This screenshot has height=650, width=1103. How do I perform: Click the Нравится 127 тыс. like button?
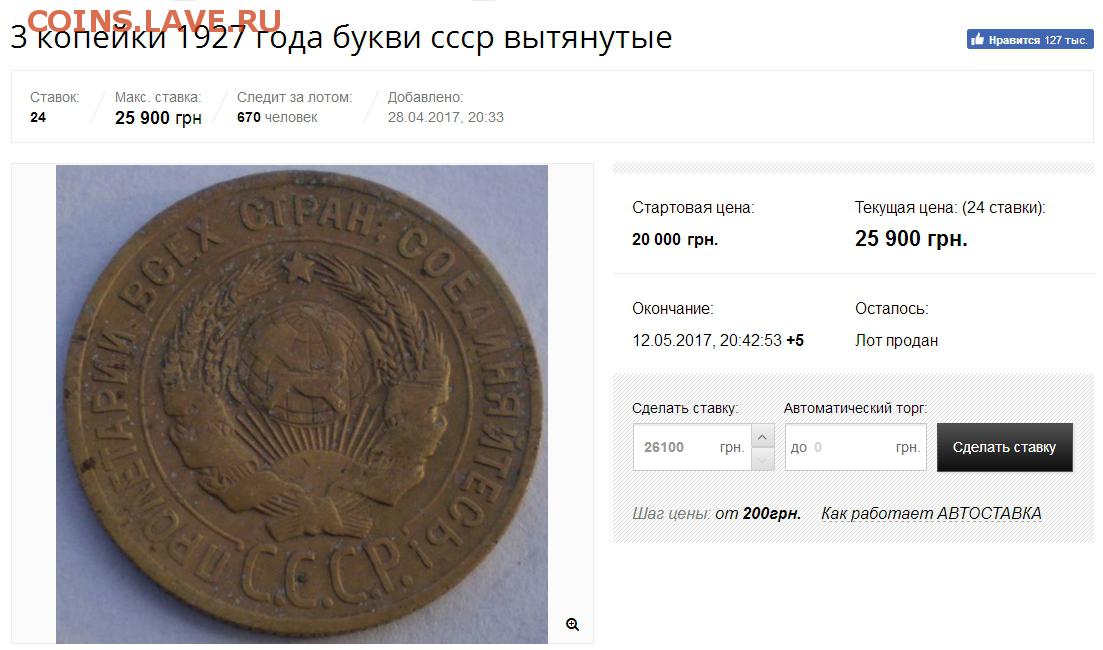point(1029,39)
